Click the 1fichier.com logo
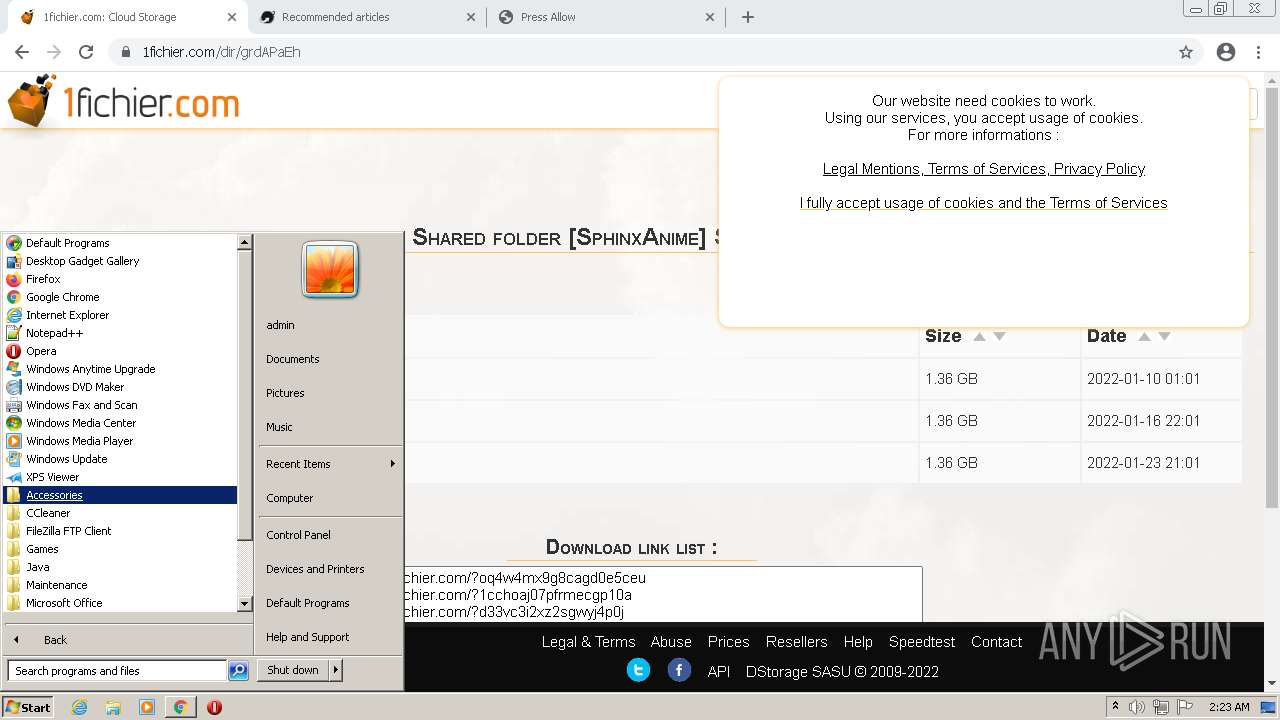Viewport: 1280px width, 720px height. (x=124, y=101)
